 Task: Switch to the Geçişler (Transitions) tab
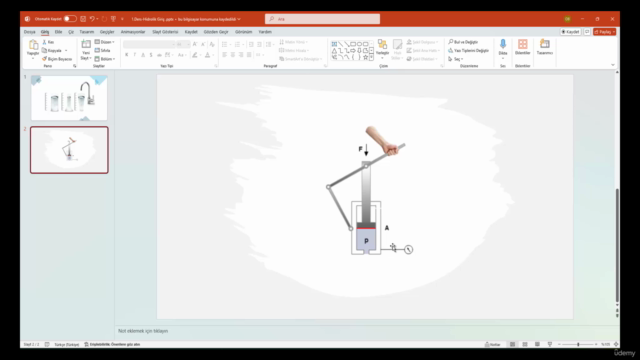click(x=107, y=32)
